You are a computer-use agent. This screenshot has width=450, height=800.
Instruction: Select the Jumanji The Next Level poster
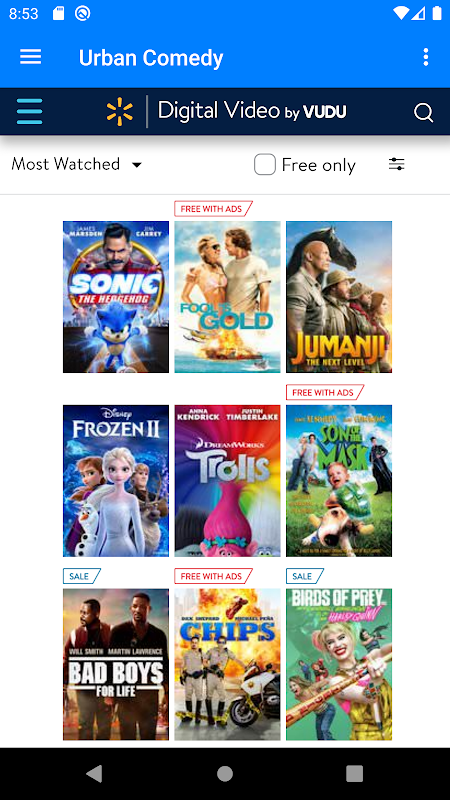tap(339, 296)
